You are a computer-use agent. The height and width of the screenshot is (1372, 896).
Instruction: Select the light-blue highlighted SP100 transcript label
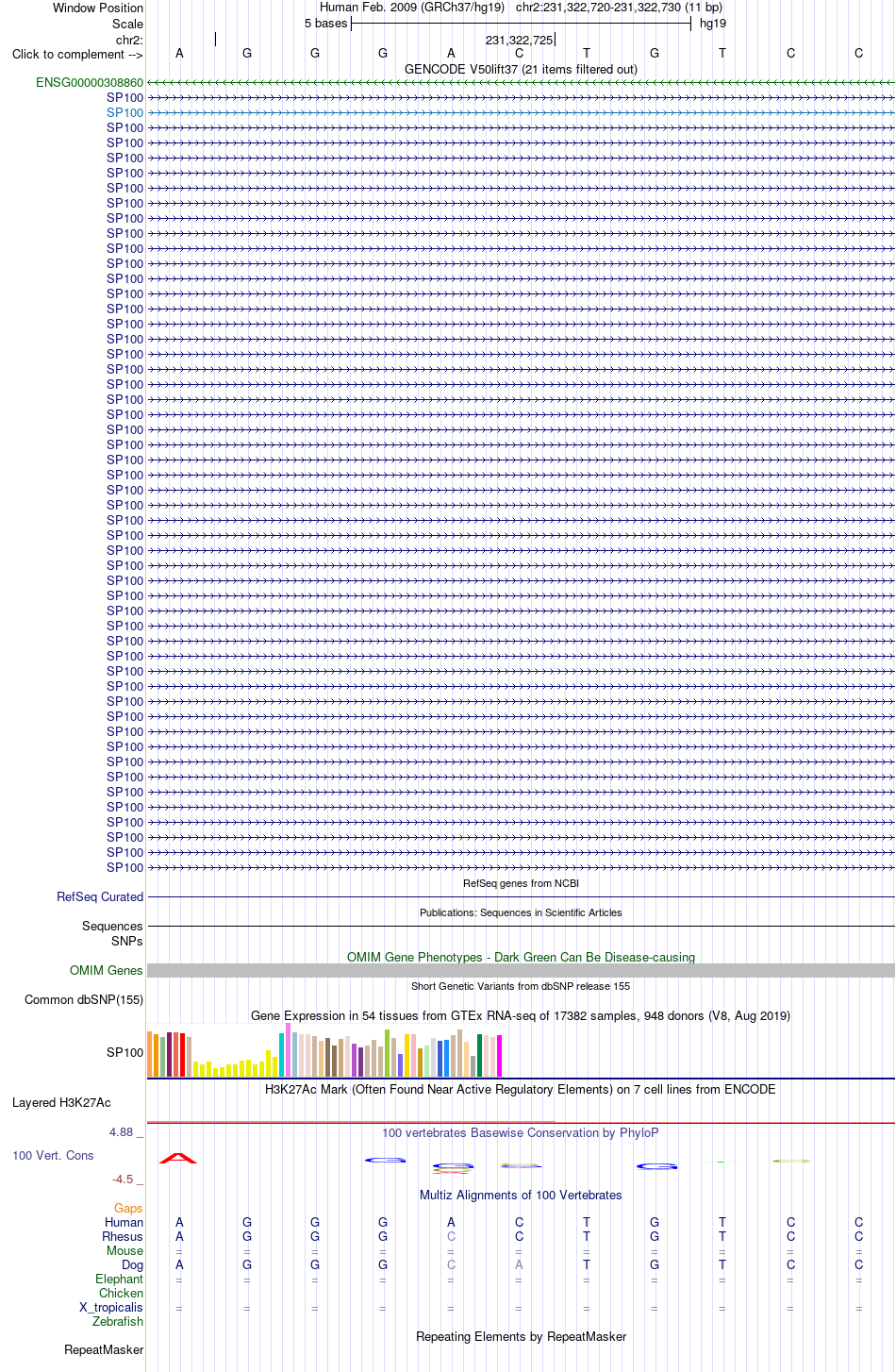pyautogui.click(x=125, y=113)
